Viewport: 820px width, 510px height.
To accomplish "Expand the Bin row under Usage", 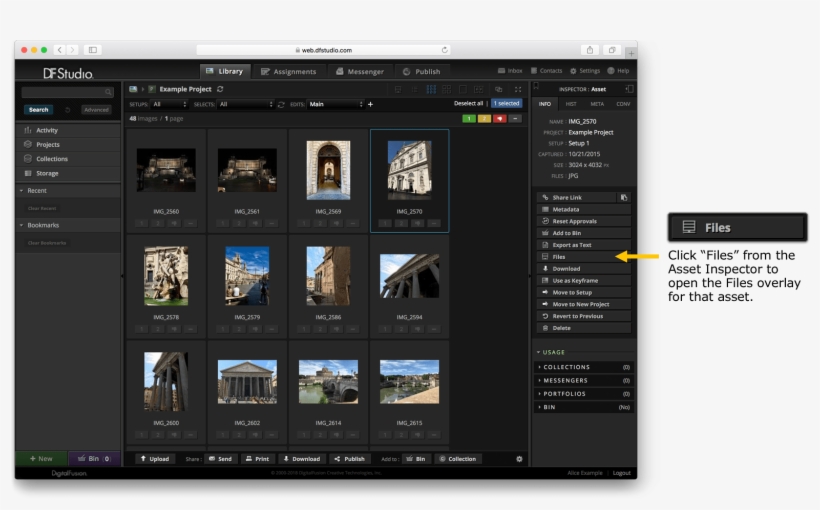I will (584, 407).
